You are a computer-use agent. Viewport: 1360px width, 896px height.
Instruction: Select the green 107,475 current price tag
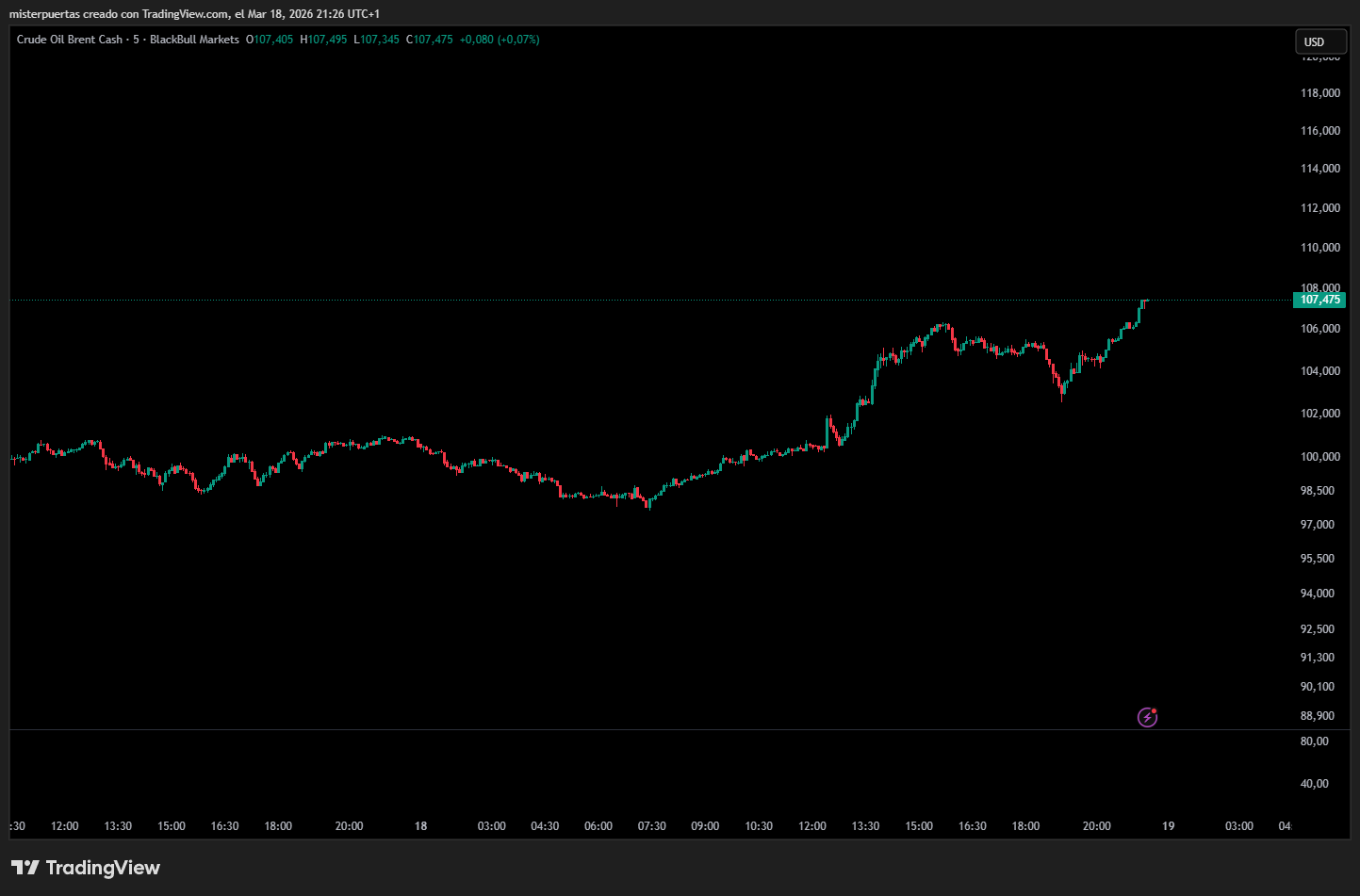(x=1319, y=300)
